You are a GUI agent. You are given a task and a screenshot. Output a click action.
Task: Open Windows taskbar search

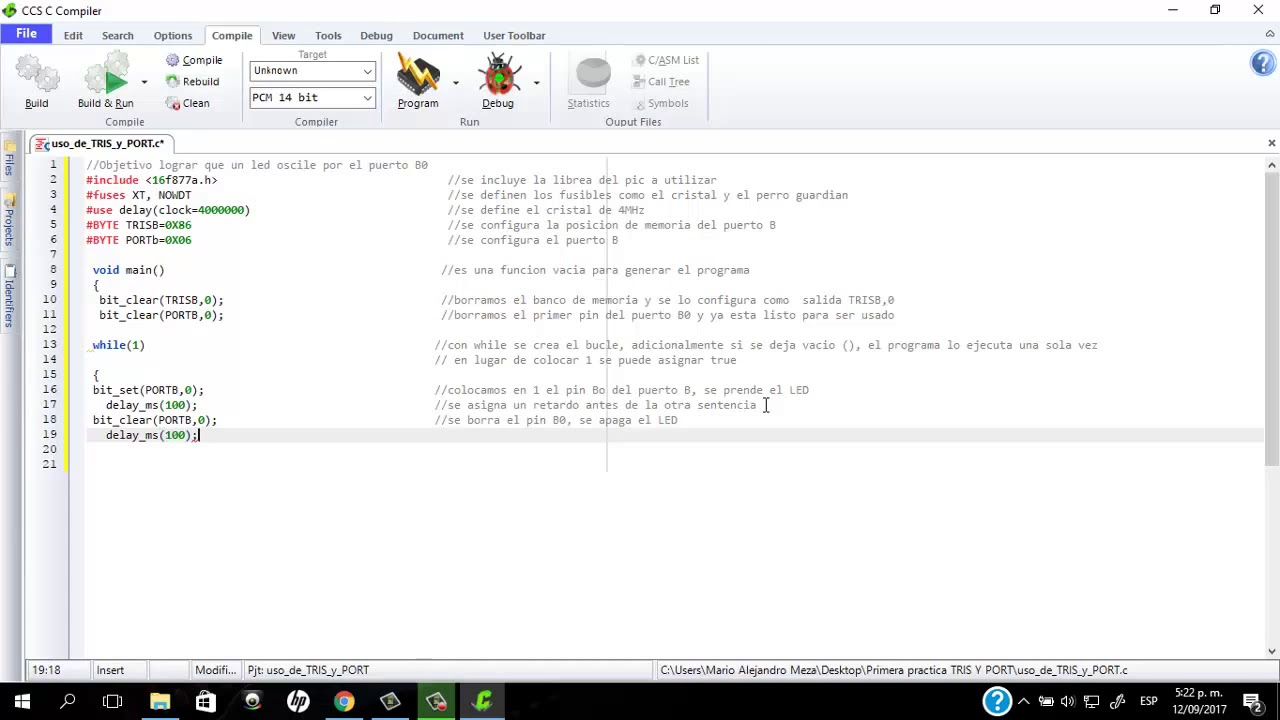pos(68,701)
